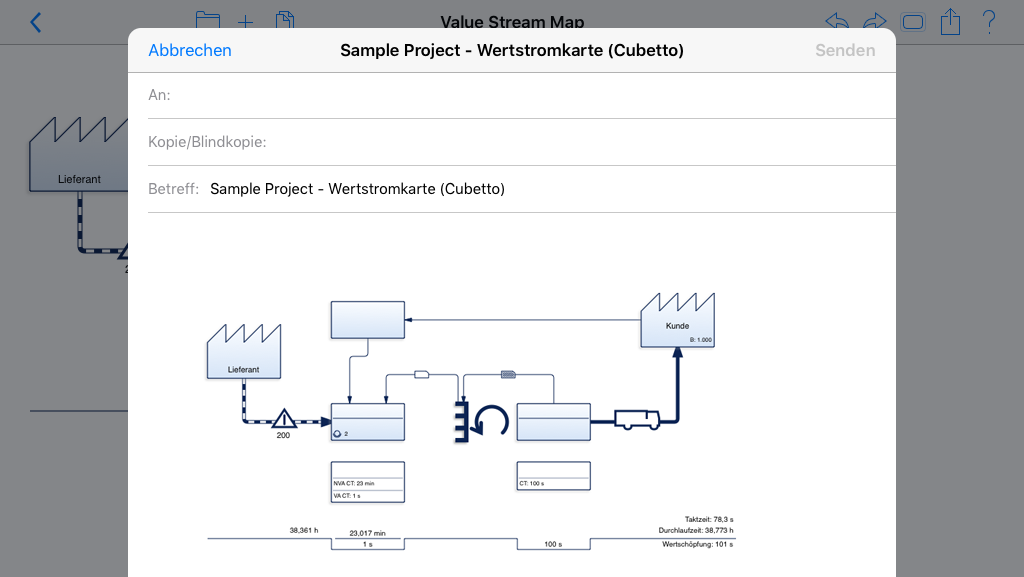Tap the An recipient field

click(522, 95)
